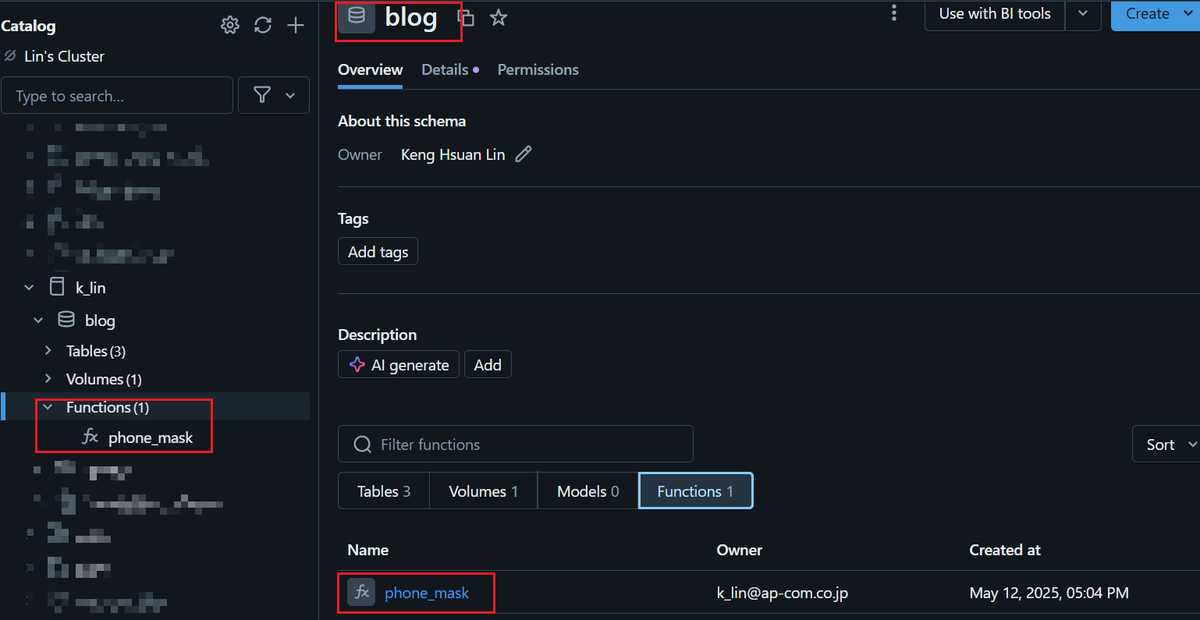Copy the blog schema name
This screenshot has width=1200, height=620.
tap(466, 17)
